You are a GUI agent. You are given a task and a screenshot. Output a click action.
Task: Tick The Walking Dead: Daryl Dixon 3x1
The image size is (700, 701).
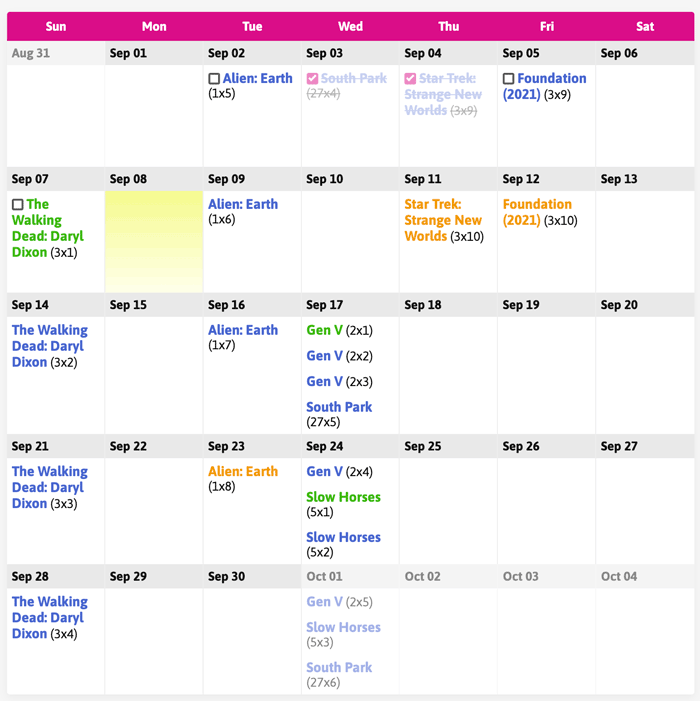point(17,205)
